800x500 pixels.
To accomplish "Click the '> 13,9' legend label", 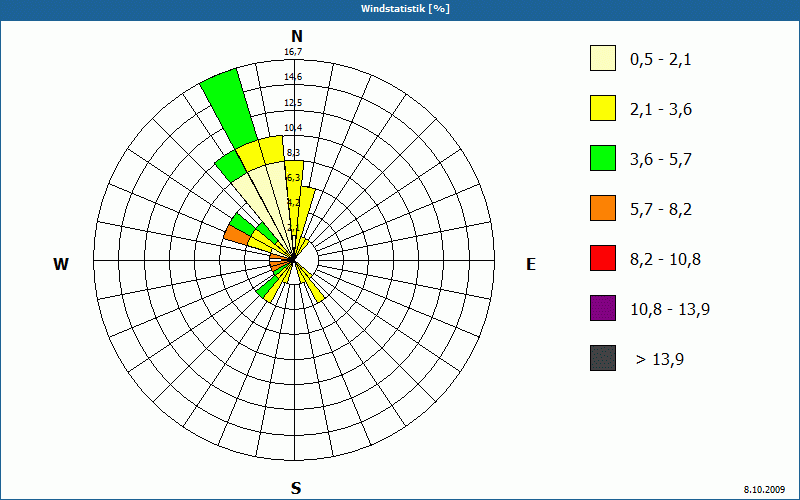I will click(660, 360).
